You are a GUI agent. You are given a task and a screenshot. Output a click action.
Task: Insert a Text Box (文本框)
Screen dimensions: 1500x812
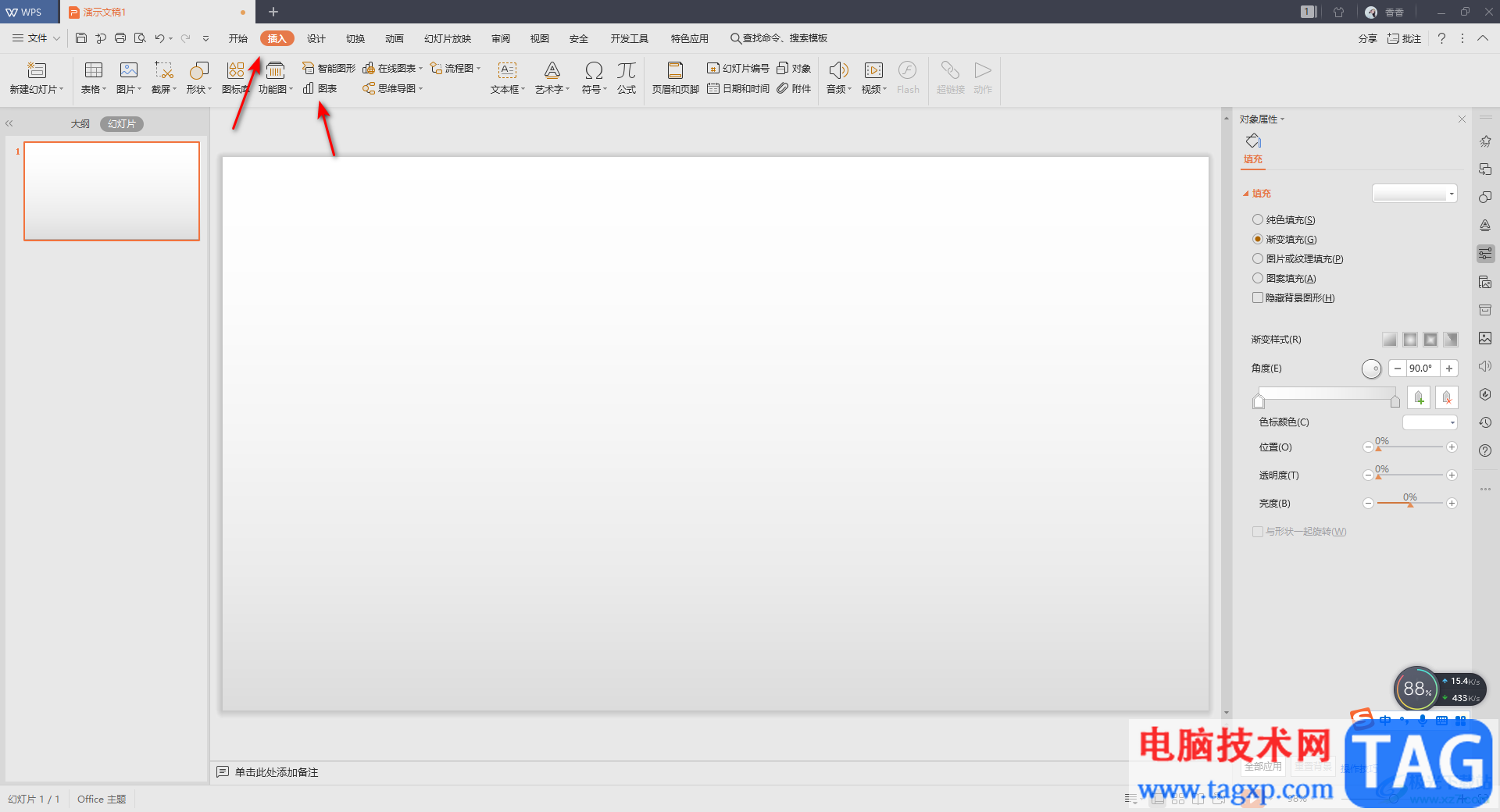(x=508, y=78)
